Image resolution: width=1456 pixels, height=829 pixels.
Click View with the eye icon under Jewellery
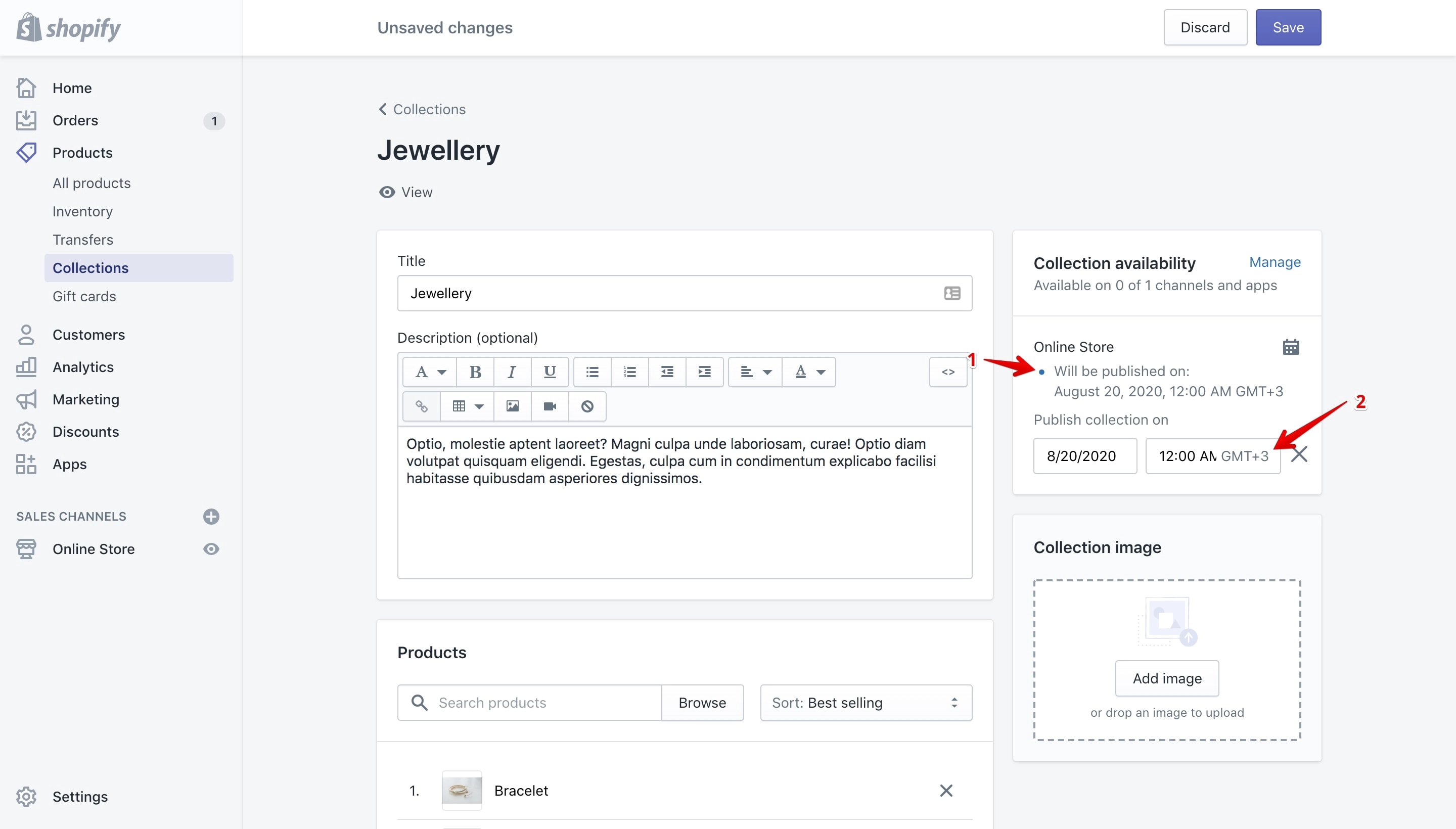pyautogui.click(x=406, y=193)
